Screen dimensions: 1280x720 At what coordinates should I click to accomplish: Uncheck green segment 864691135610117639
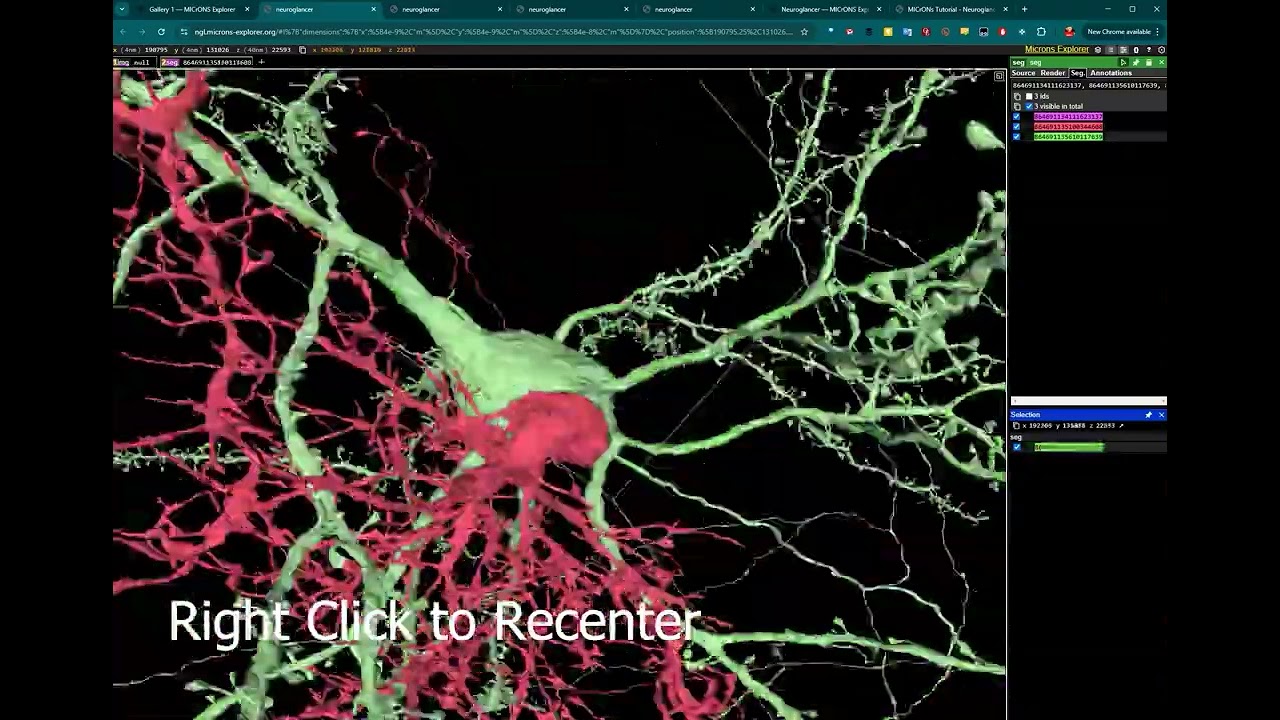point(1017,137)
